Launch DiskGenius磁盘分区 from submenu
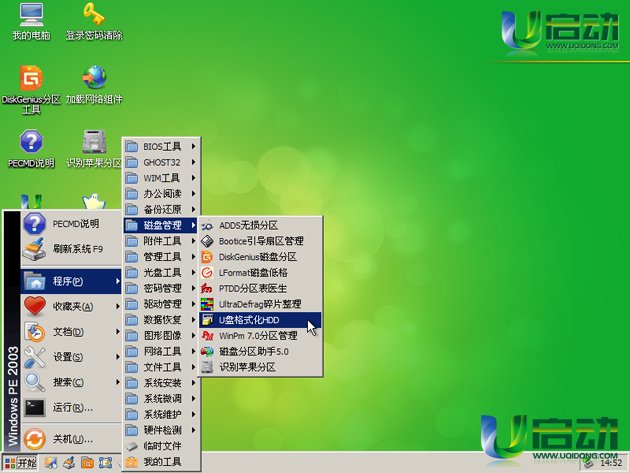Viewport: 630px width, 473px height. [x=260, y=257]
